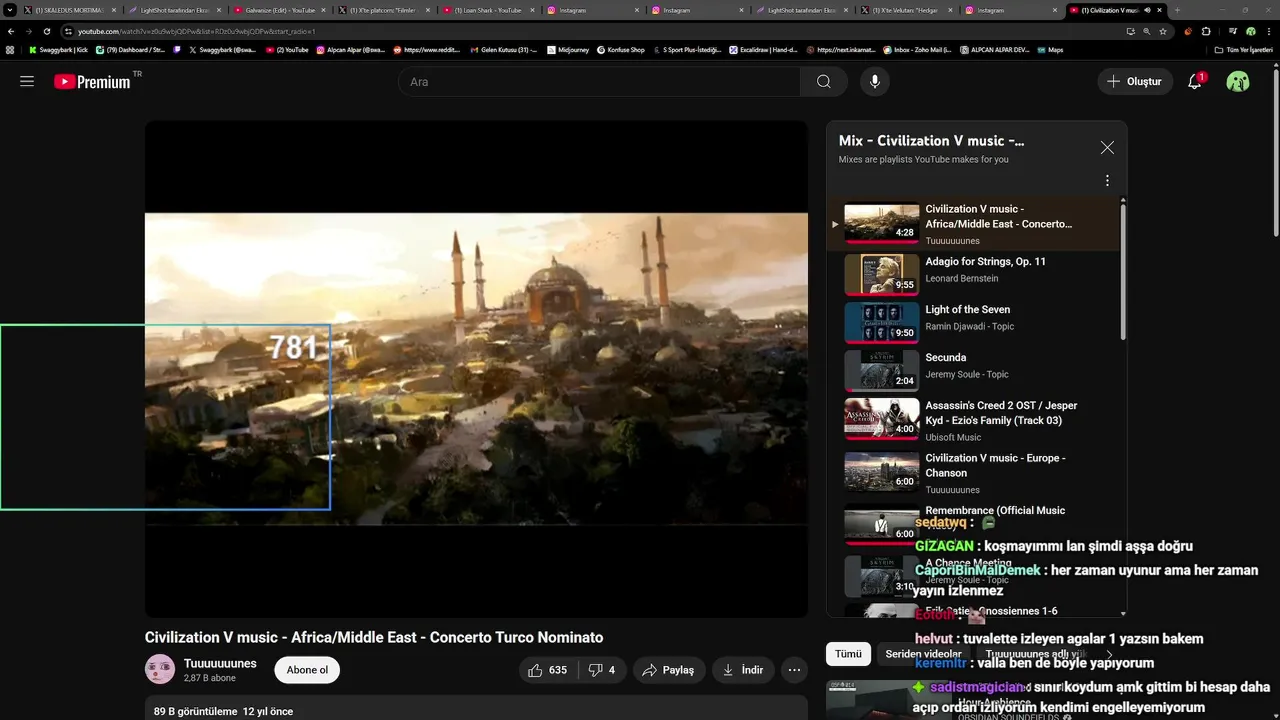Open media controls icon in toolbar
1280x720 pixels.
pos(1232,31)
